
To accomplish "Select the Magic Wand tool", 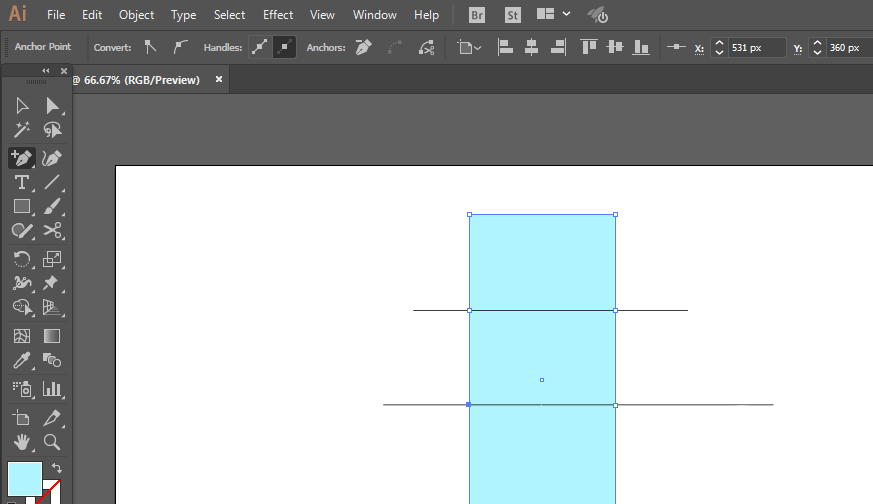I will (21, 130).
